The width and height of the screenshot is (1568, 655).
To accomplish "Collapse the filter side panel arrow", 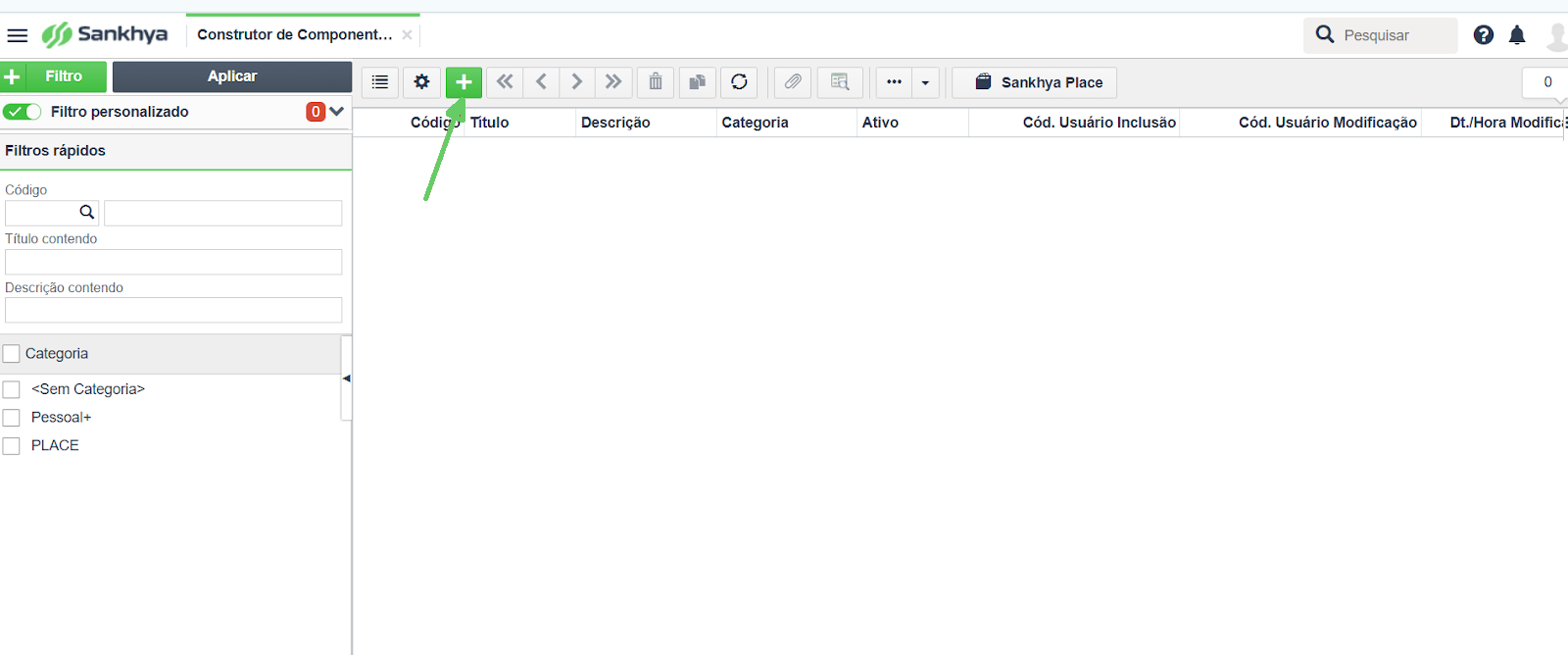I will [346, 378].
